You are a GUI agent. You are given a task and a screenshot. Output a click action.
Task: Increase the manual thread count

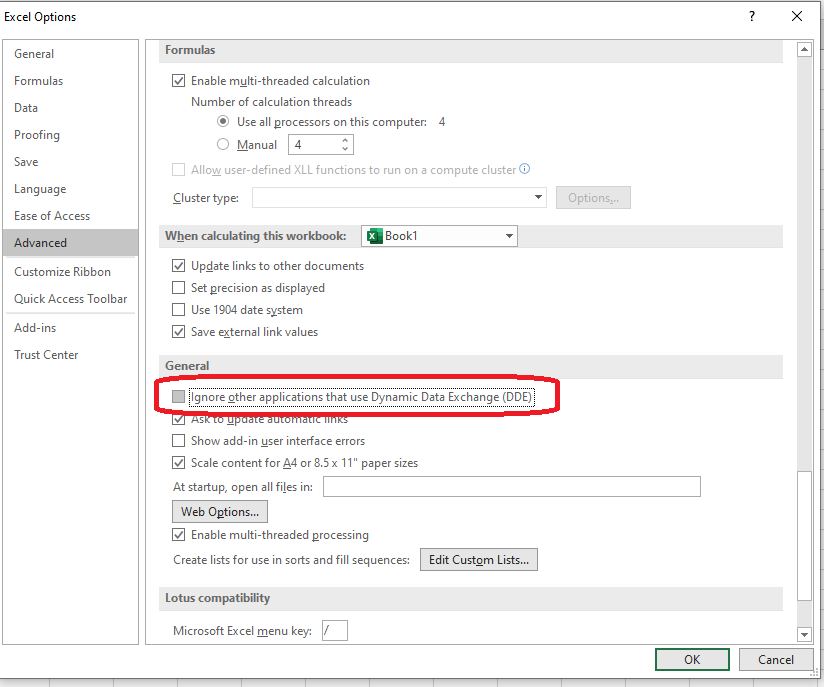point(345,140)
